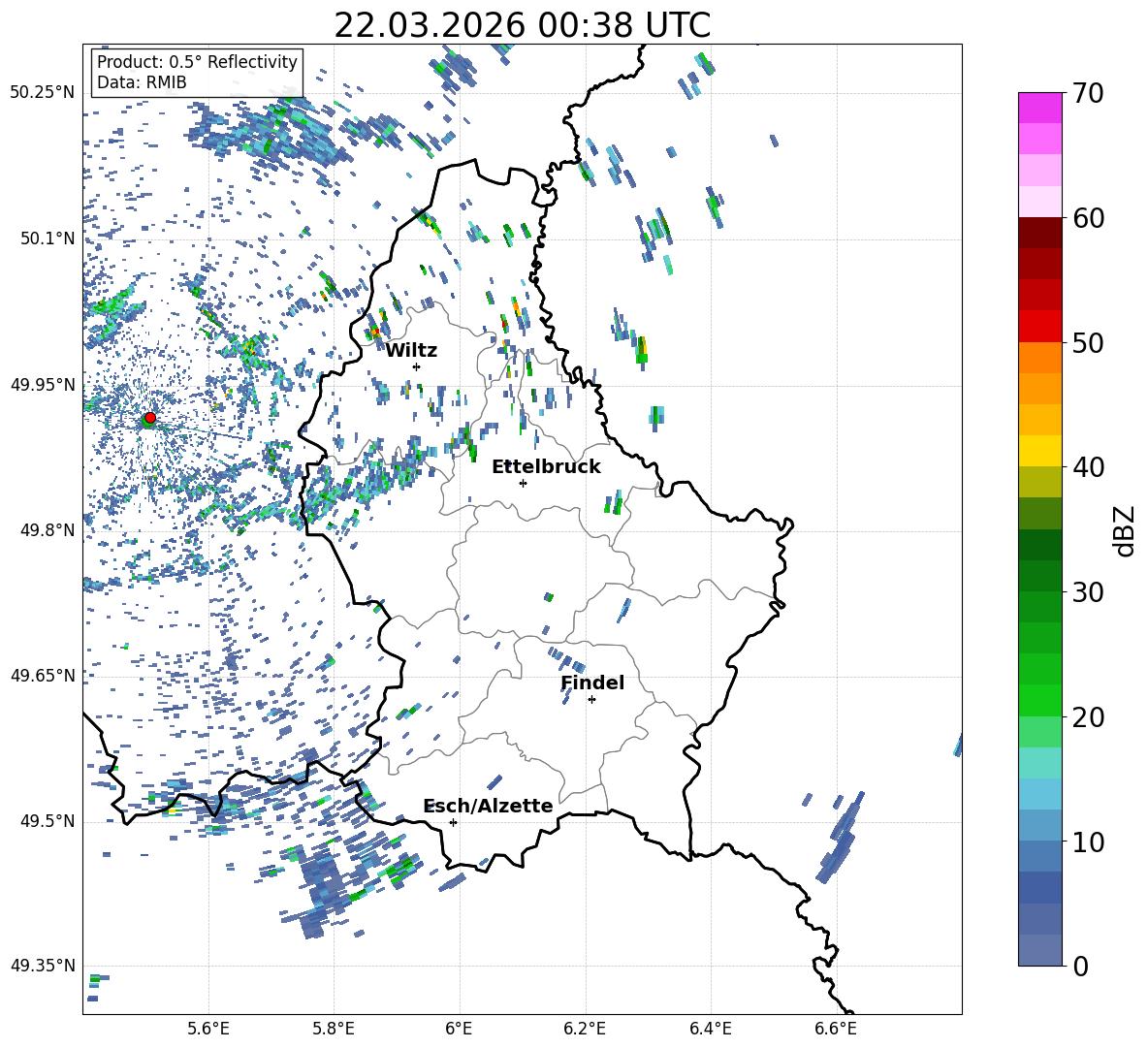Click the 60 tick label on colorbar
The image size is (1148, 1048).
(1088, 218)
